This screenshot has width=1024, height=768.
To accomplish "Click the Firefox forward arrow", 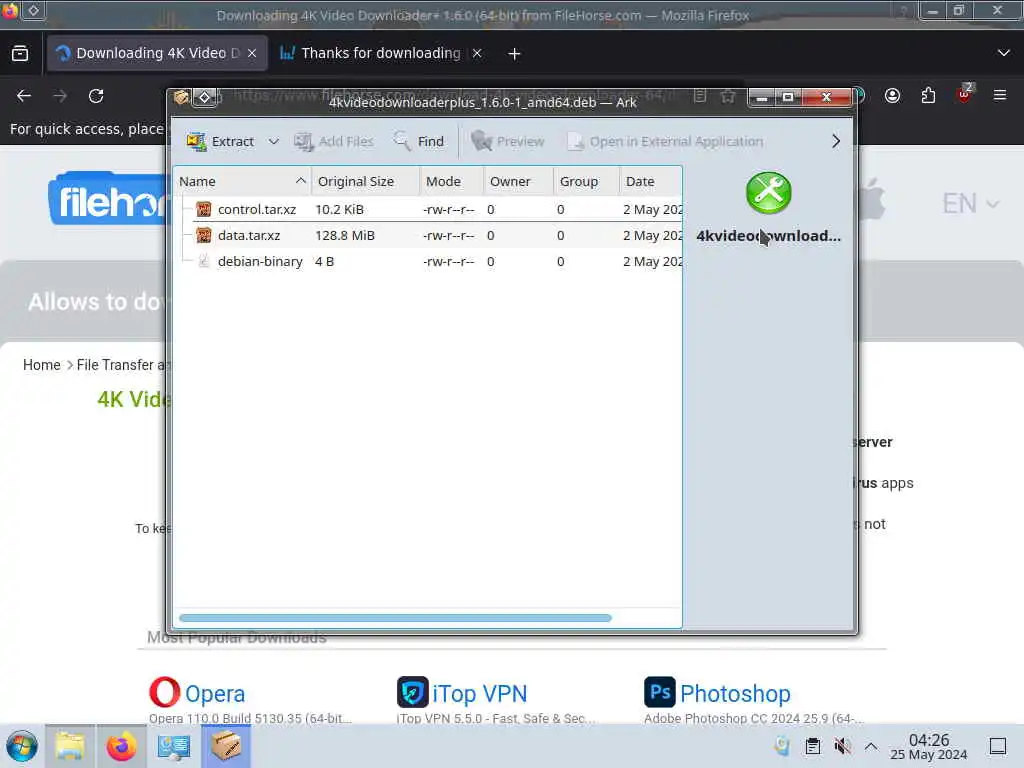I will click(60, 96).
